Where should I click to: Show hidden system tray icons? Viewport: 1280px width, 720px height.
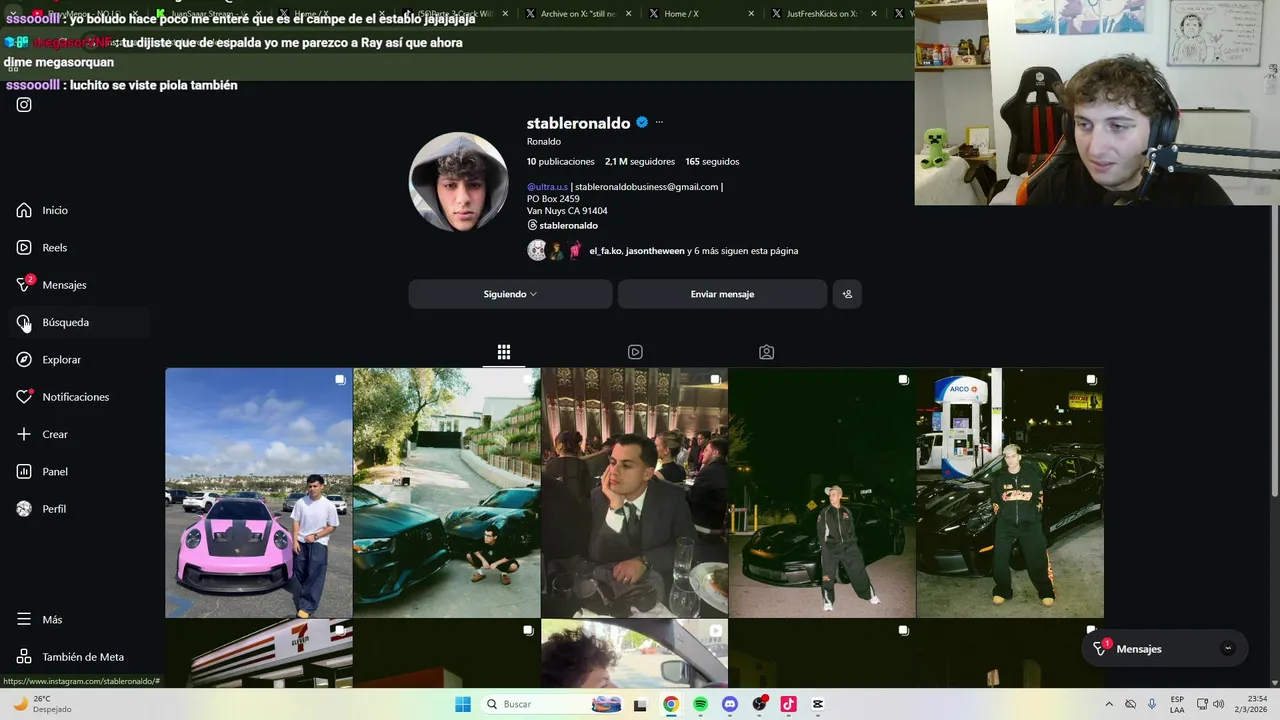1108,704
